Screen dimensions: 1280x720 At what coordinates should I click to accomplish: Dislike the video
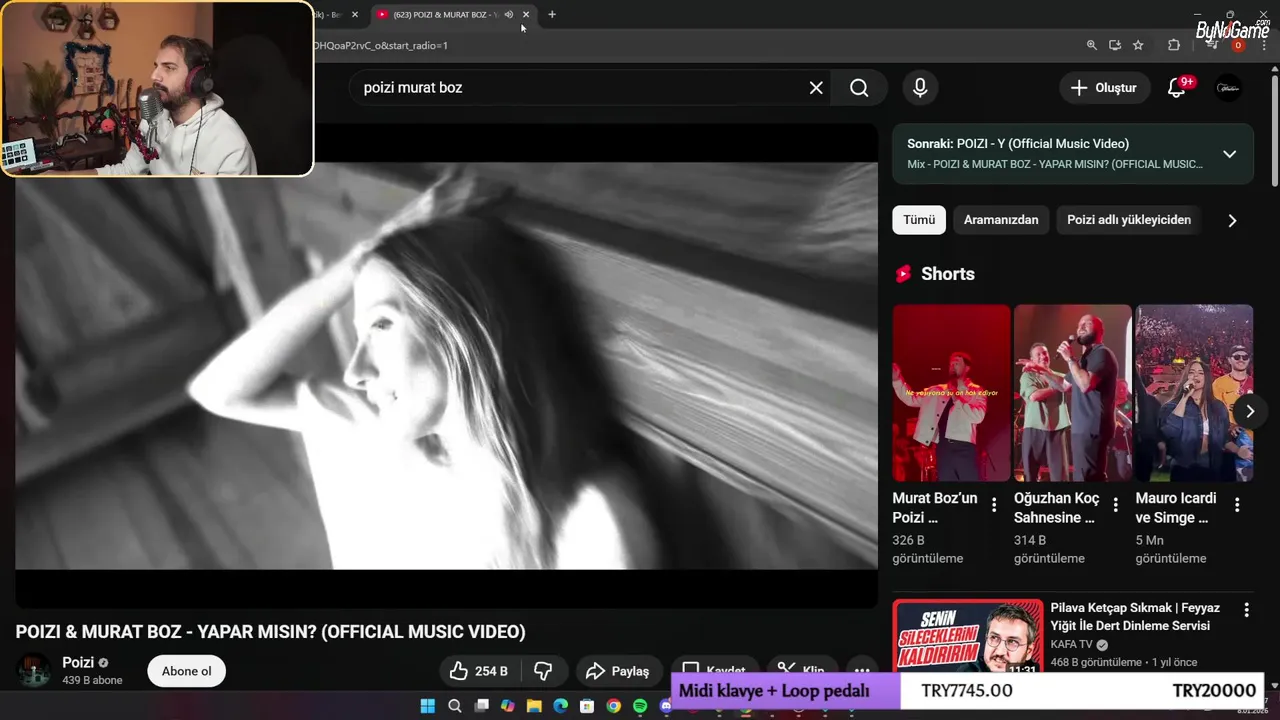pyautogui.click(x=544, y=671)
